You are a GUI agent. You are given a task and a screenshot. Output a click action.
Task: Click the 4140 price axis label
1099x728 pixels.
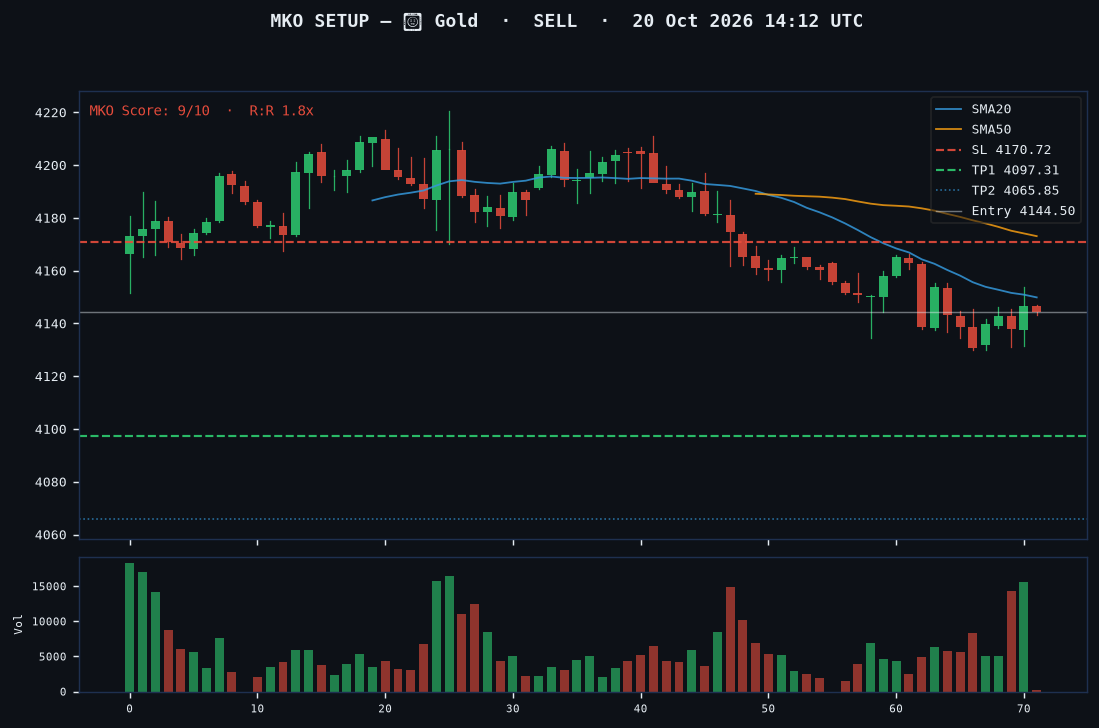[50, 324]
